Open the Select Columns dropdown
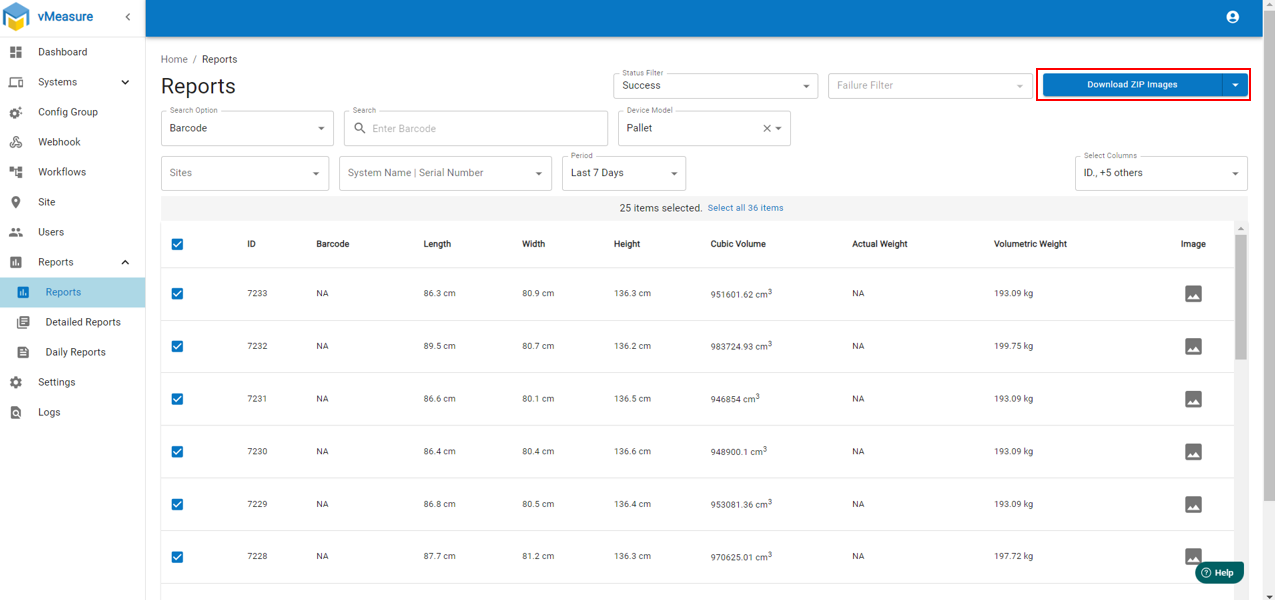The width and height of the screenshot is (1275, 600). [1160, 173]
